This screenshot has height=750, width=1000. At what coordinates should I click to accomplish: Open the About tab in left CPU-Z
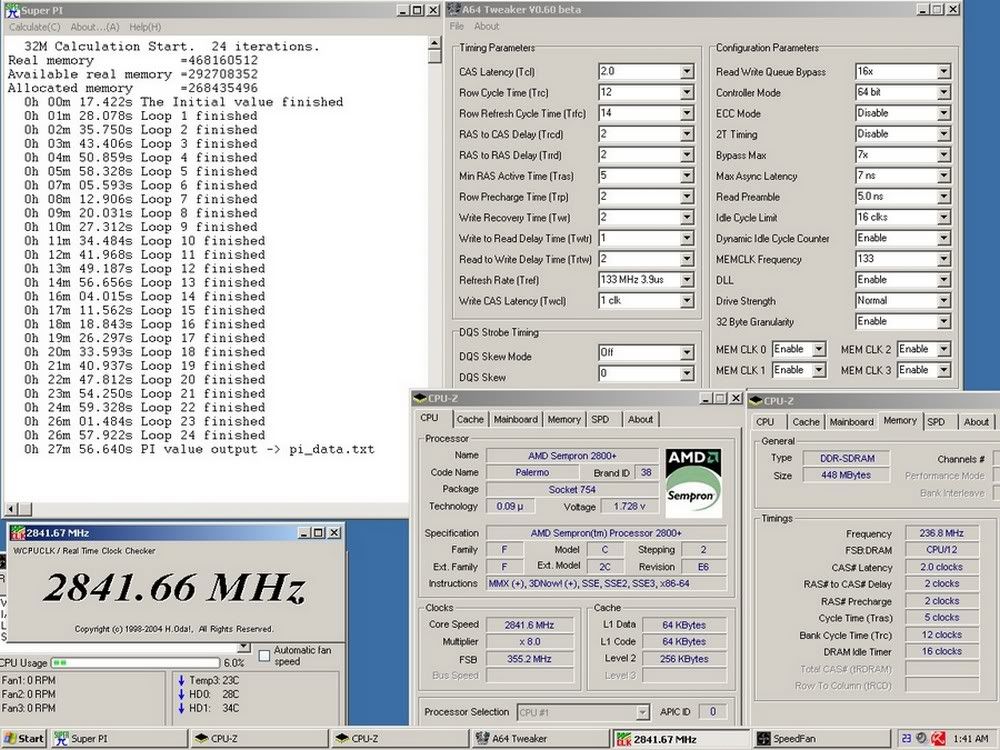coord(640,420)
